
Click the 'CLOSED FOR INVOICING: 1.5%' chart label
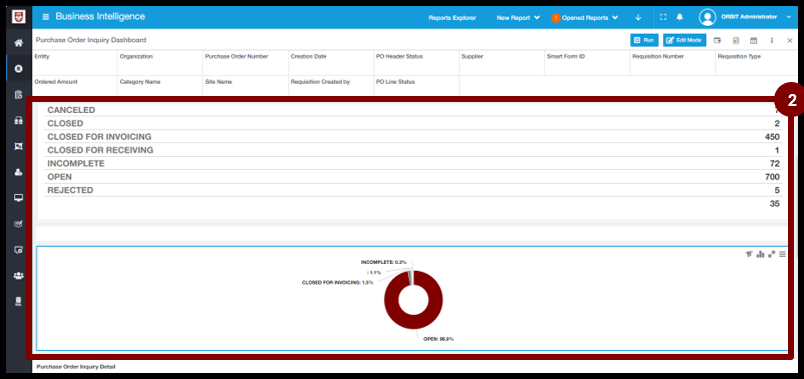pyautogui.click(x=337, y=283)
